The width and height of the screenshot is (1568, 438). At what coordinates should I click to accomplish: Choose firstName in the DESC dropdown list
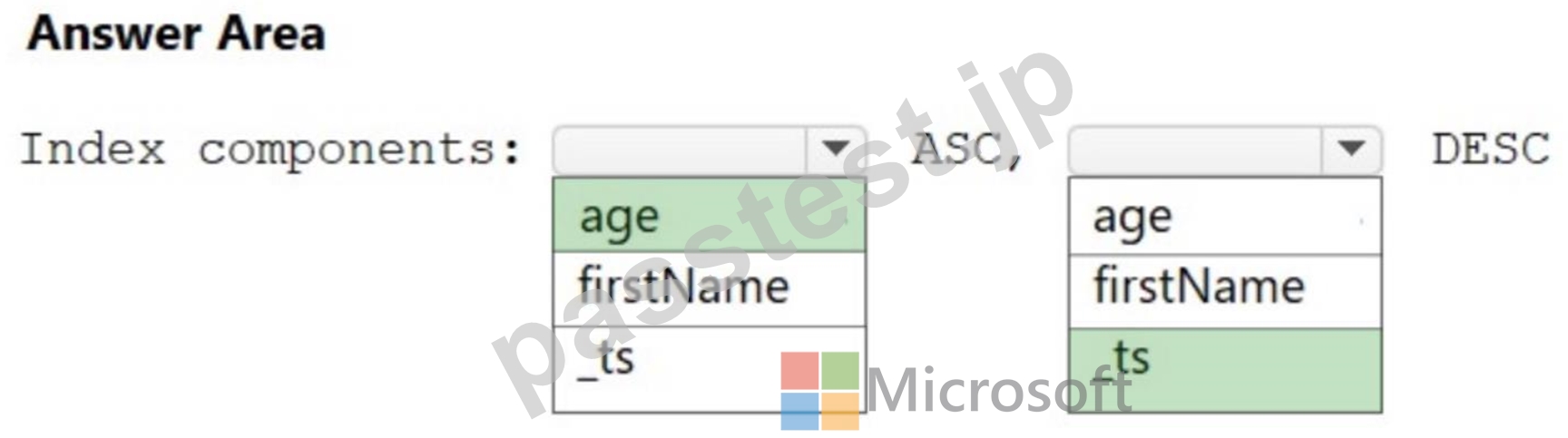(x=1225, y=291)
